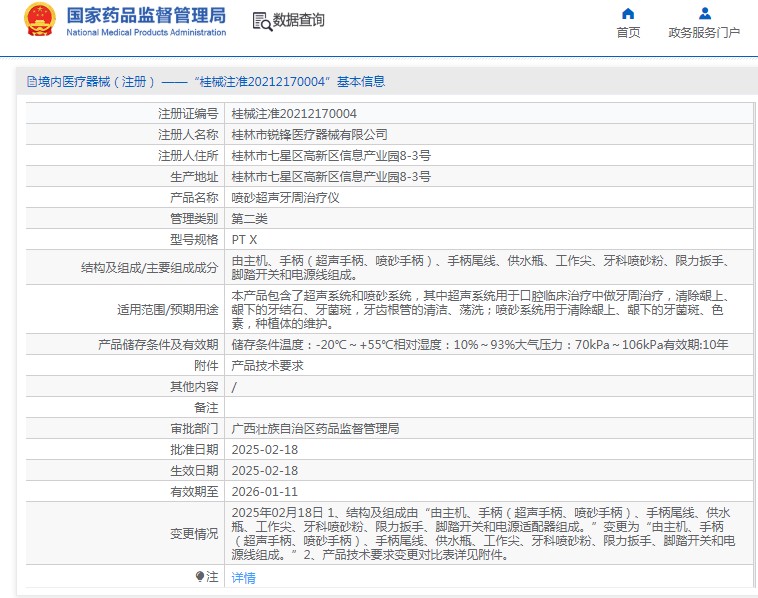Screen dimensions: 758x598
Task: Go to 首页 text in navigation
Action: coord(628,33)
